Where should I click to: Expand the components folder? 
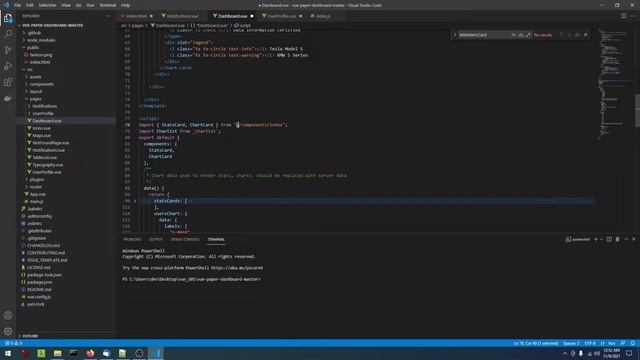click(42, 84)
